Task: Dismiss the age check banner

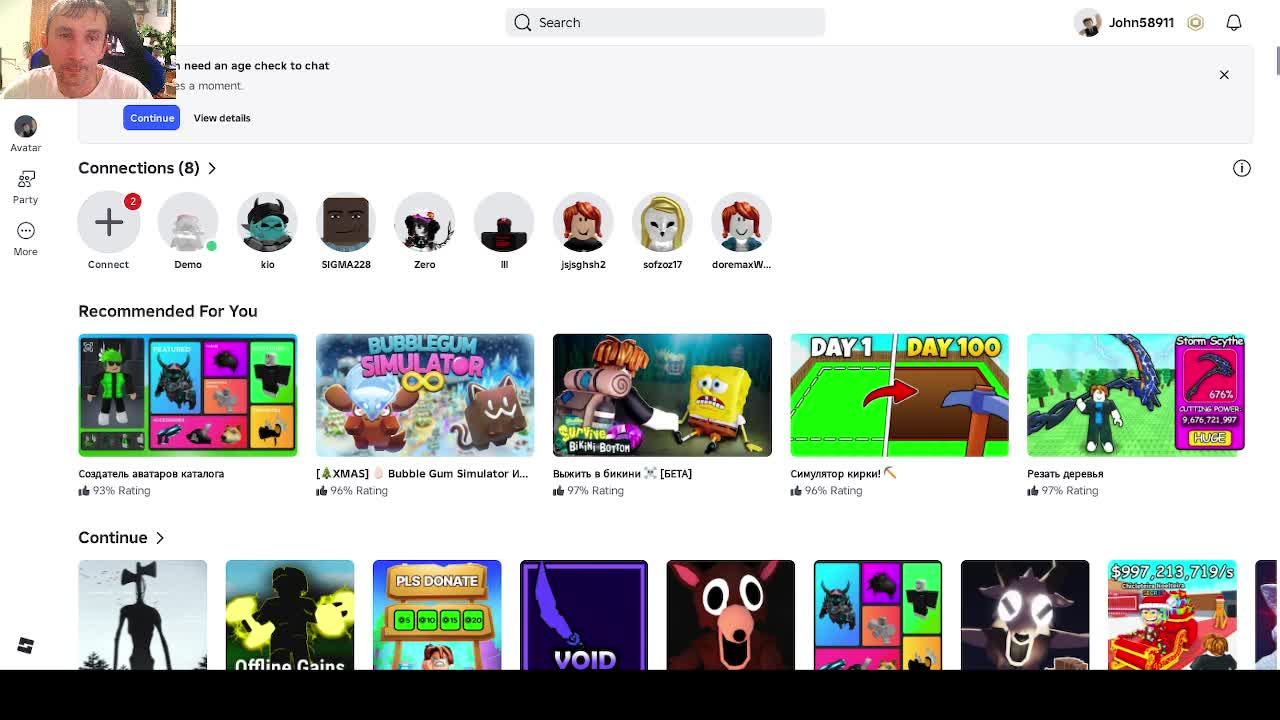Action: (1224, 75)
